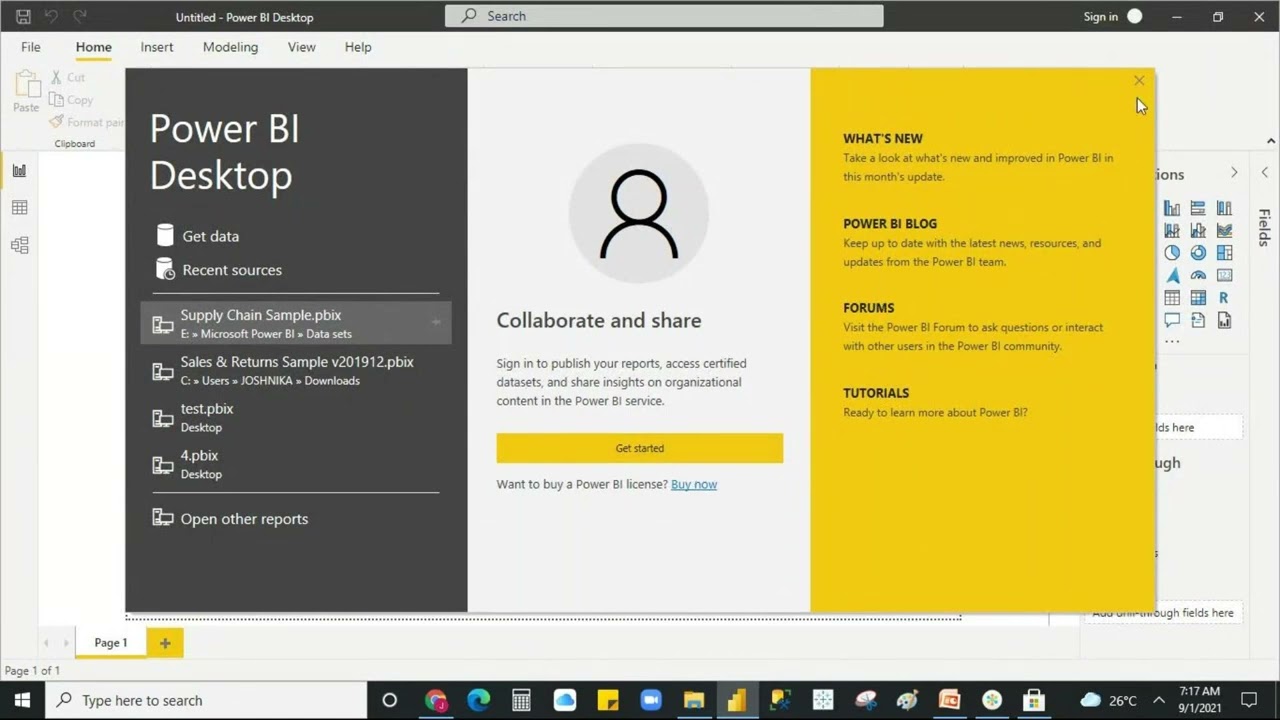
Task: Select the Q&A speech bubble visual
Action: click(1172, 321)
